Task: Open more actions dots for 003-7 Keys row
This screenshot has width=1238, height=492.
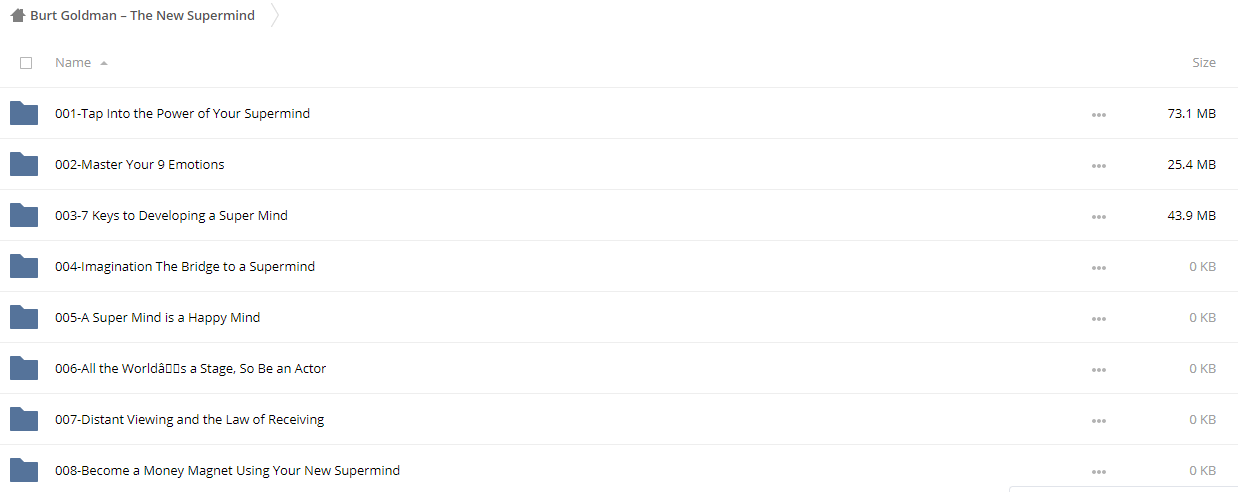Action: (1099, 217)
